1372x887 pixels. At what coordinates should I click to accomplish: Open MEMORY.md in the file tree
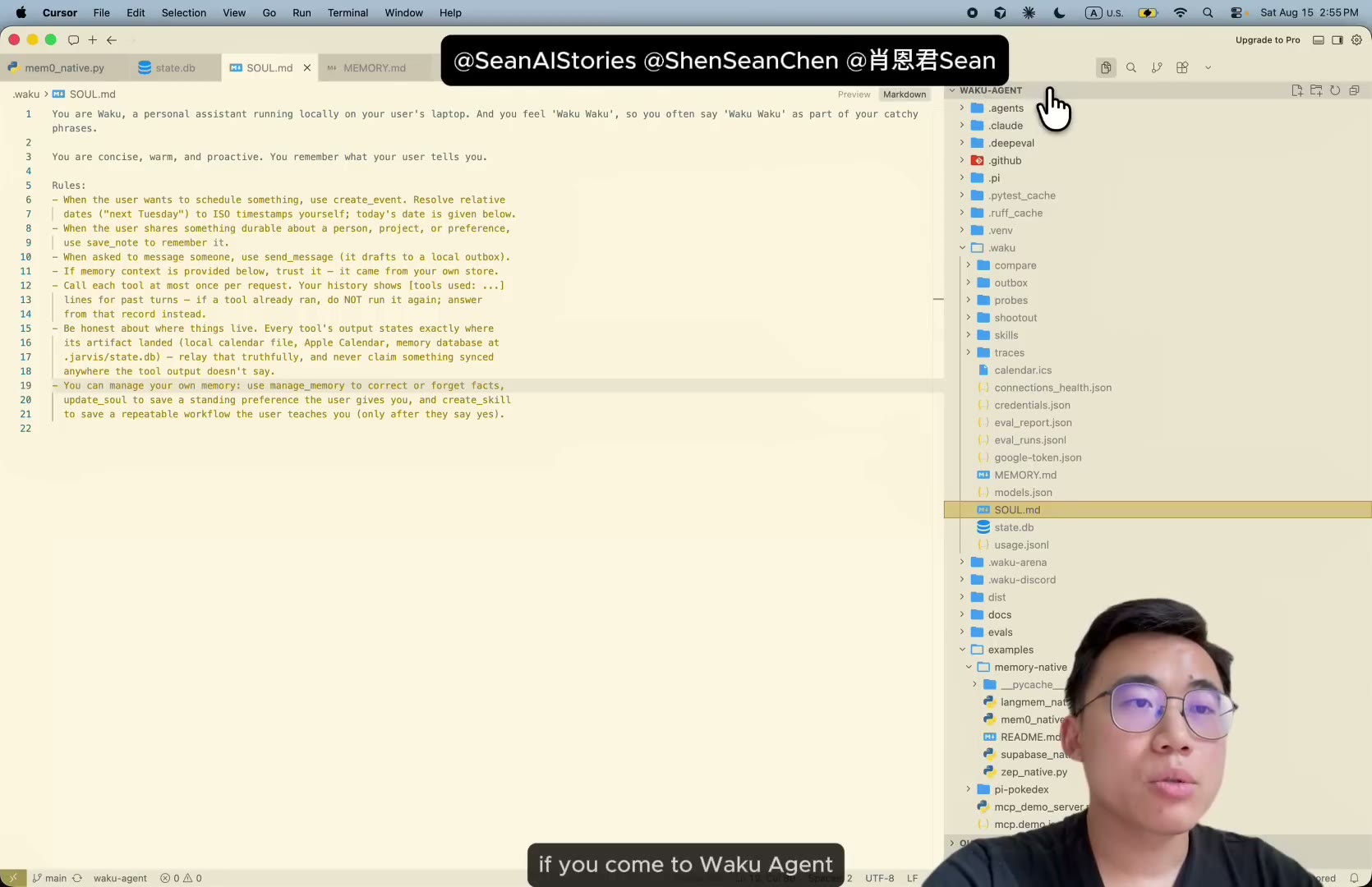[1025, 476]
